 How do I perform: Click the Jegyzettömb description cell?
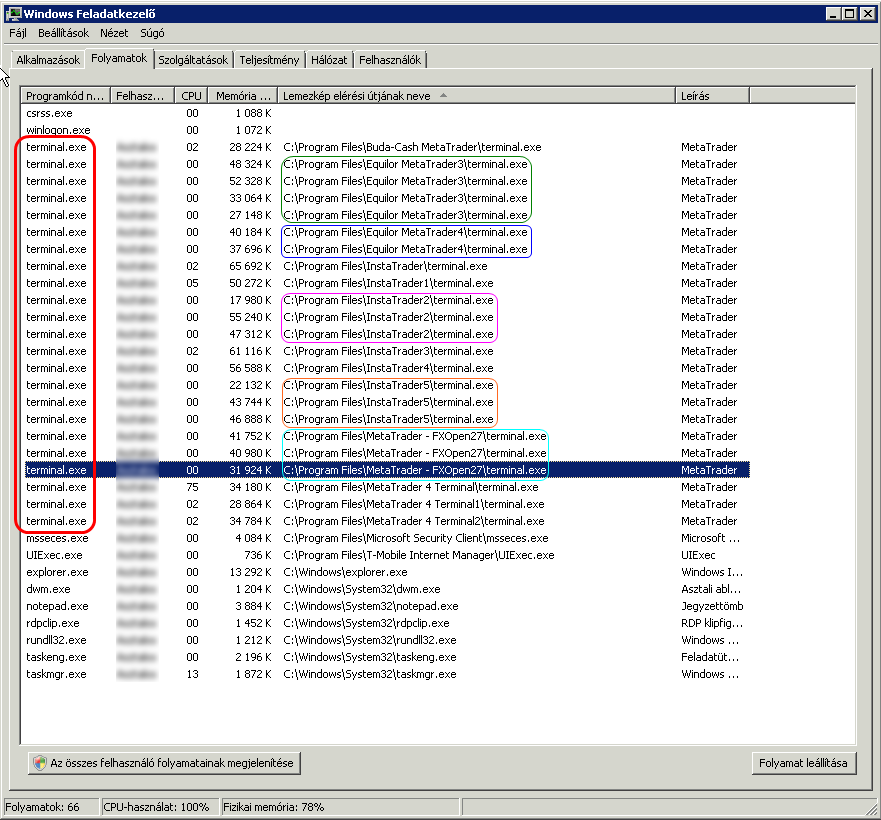click(x=712, y=606)
